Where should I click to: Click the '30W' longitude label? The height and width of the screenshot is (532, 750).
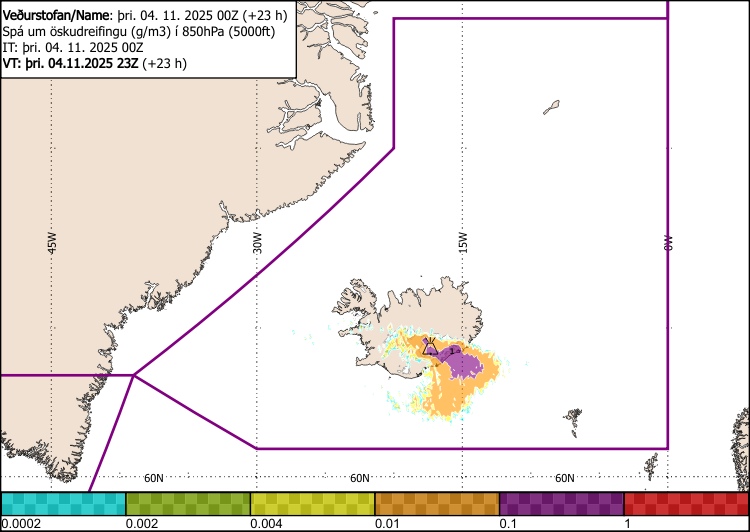point(257,243)
